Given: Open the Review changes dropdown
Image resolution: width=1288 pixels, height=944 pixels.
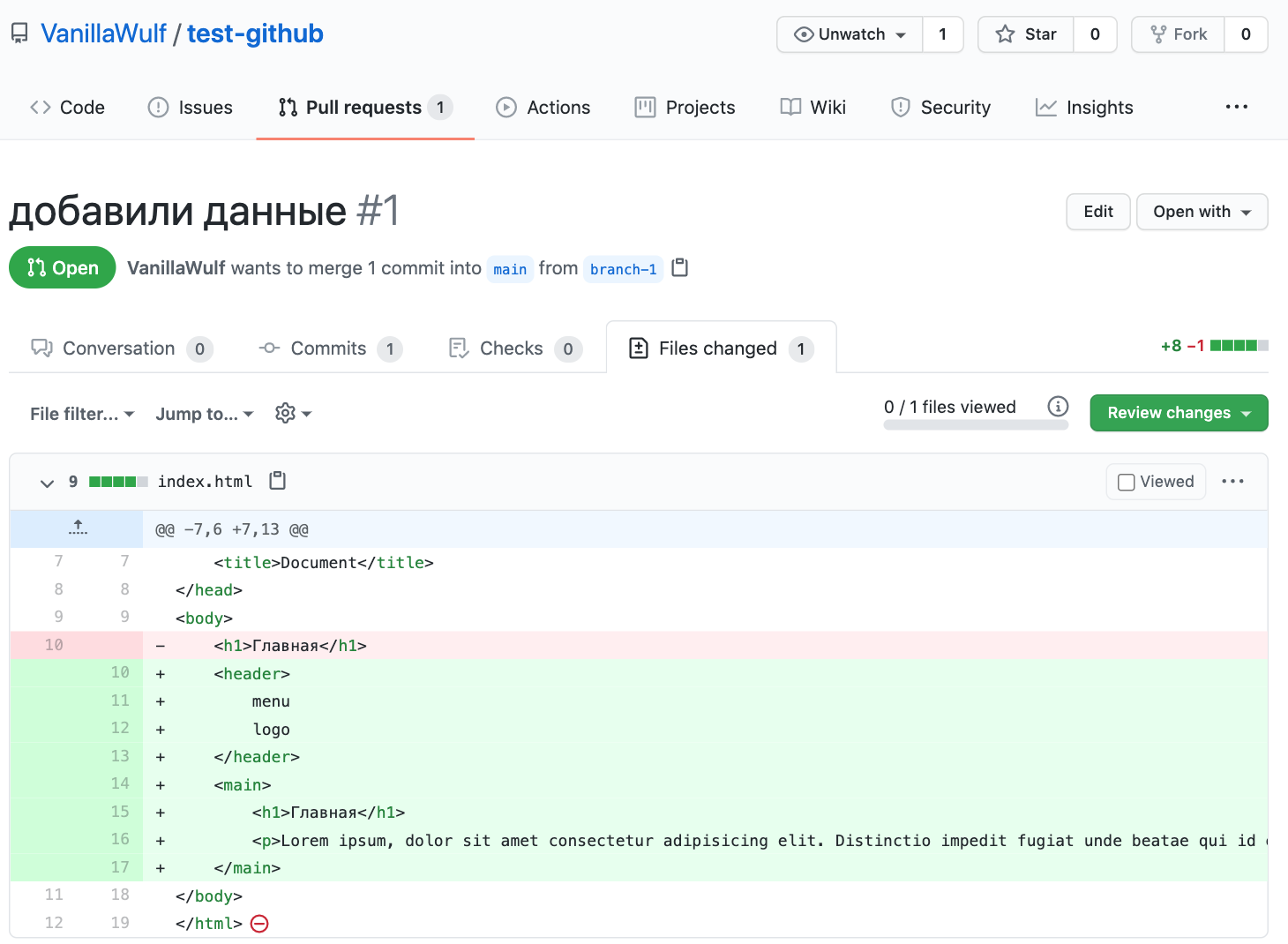Looking at the screenshot, I should click(x=1179, y=413).
